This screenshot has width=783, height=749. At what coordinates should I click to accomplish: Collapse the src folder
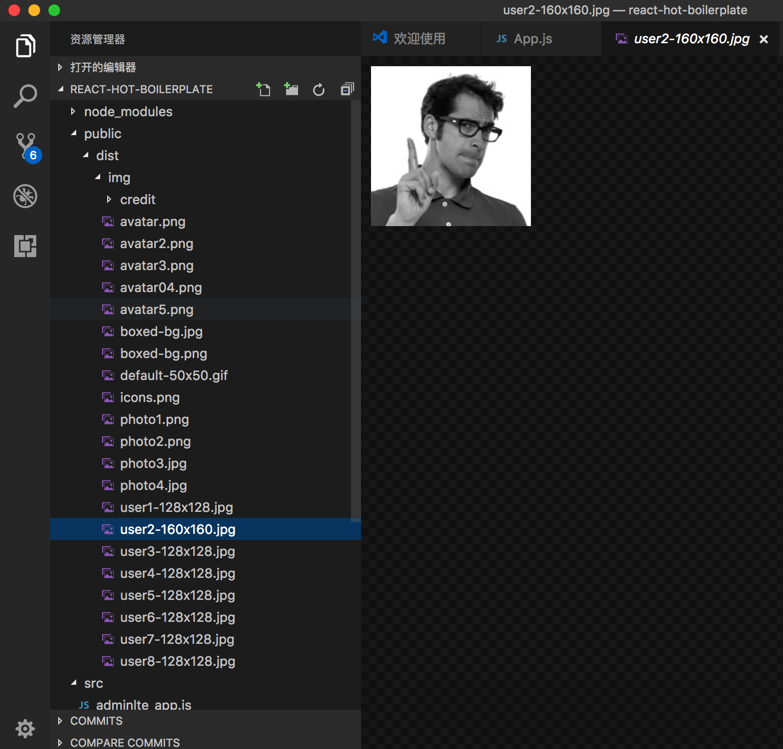205,683
